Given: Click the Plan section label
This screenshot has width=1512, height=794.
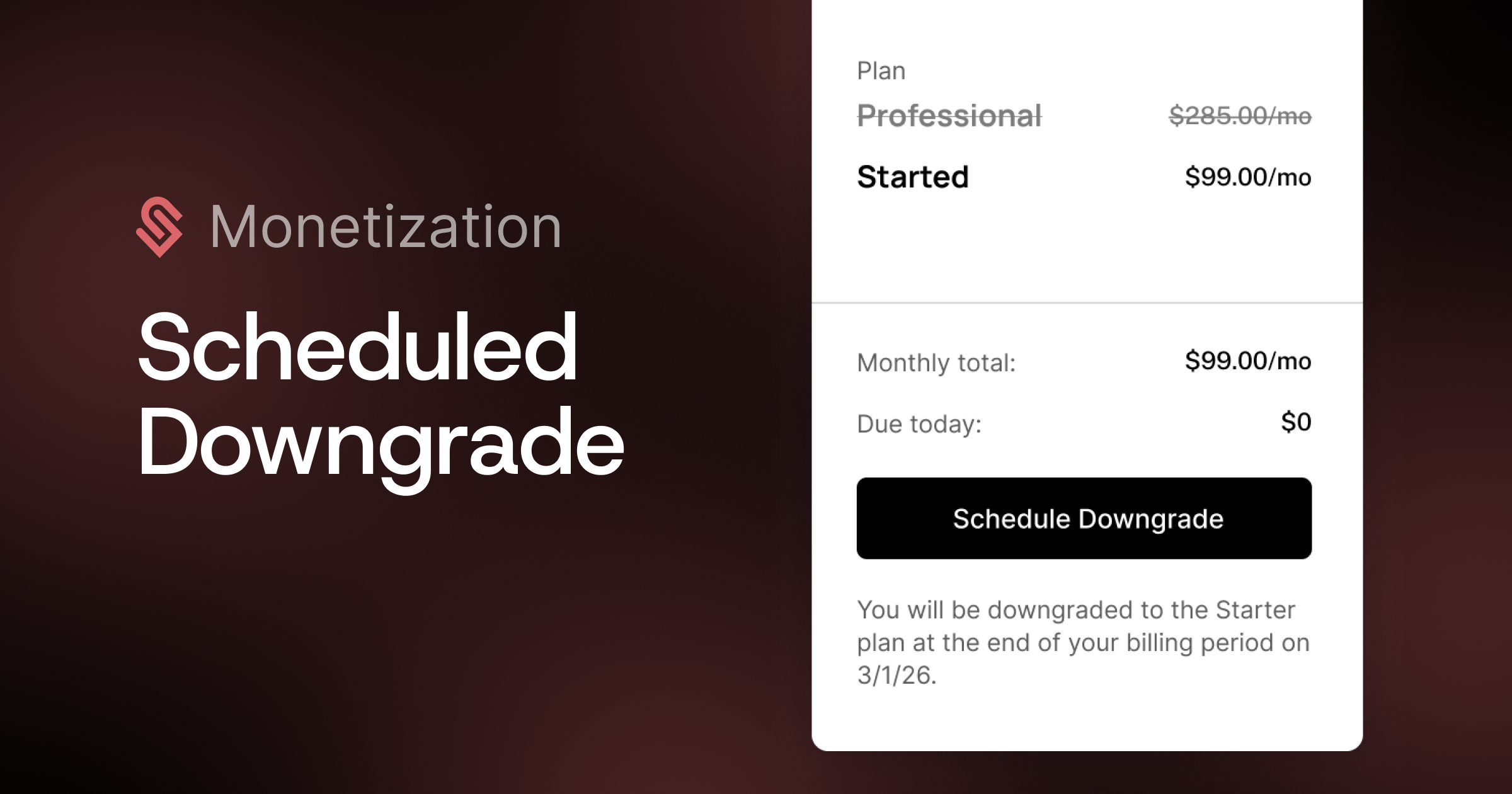Looking at the screenshot, I should [x=881, y=71].
